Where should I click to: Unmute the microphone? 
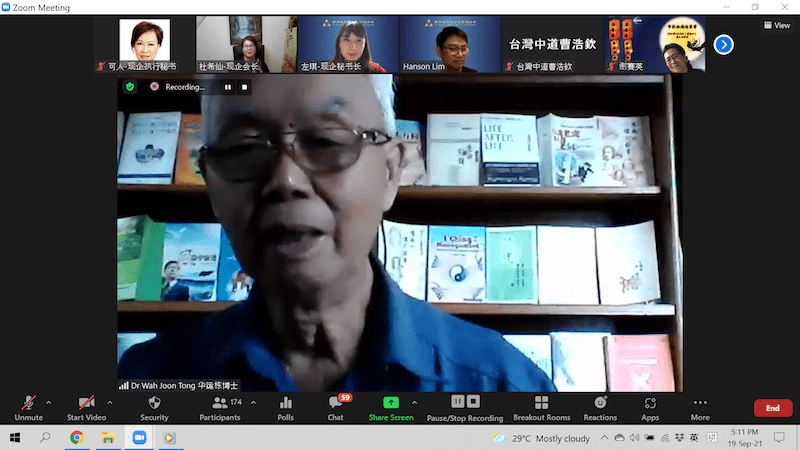[28, 407]
